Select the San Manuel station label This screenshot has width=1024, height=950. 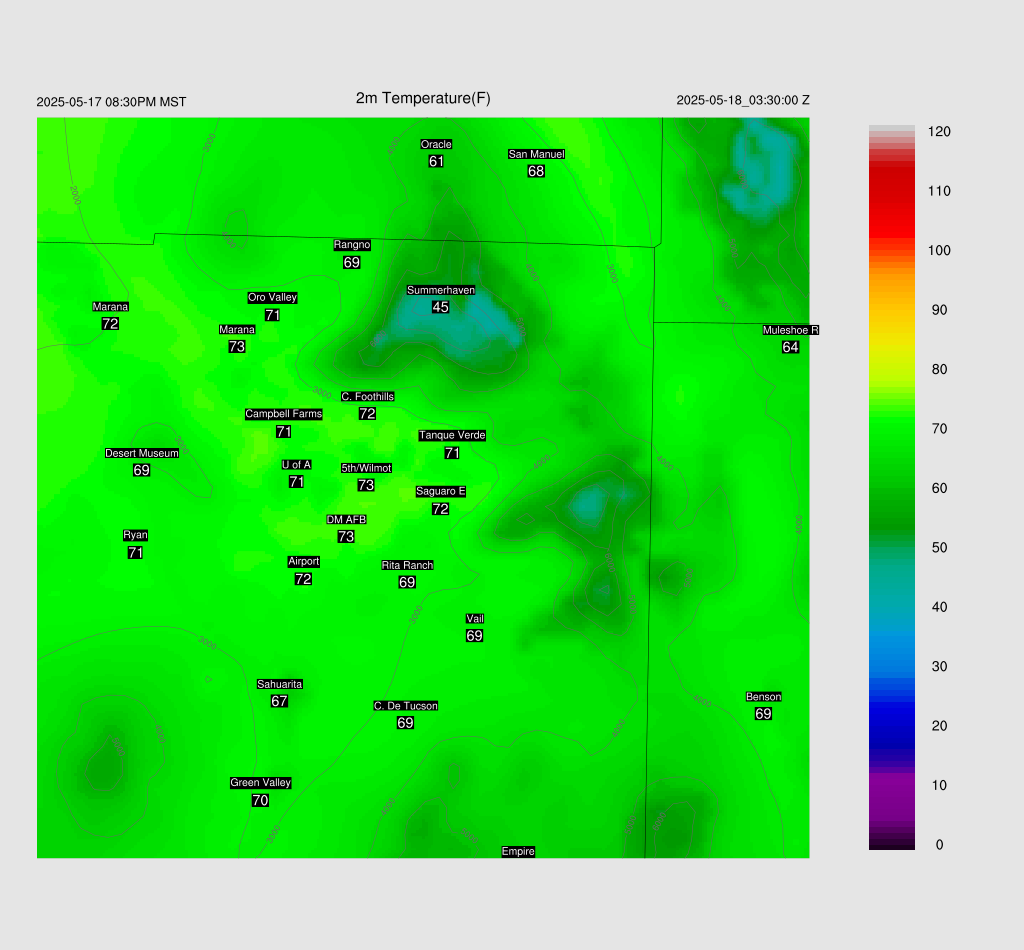(x=536, y=154)
